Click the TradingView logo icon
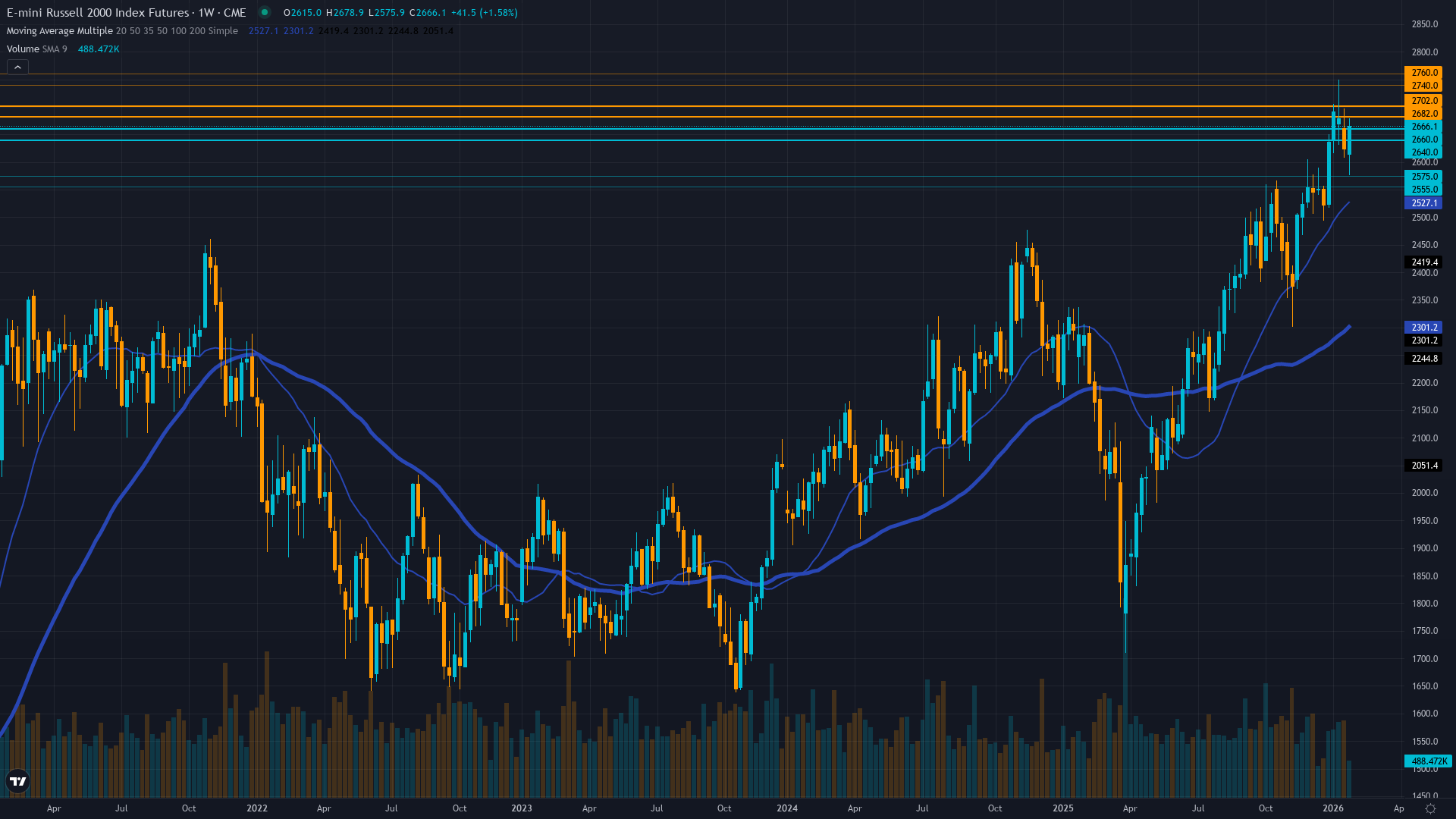Viewport: 1456px width, 819px height. 17,781
